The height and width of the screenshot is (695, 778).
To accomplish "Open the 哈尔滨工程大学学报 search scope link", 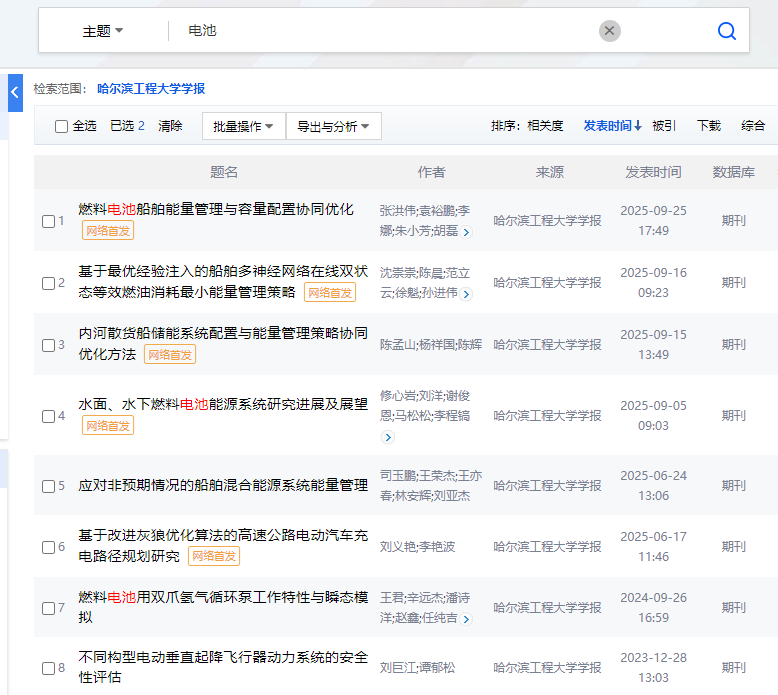I will 151,89.
